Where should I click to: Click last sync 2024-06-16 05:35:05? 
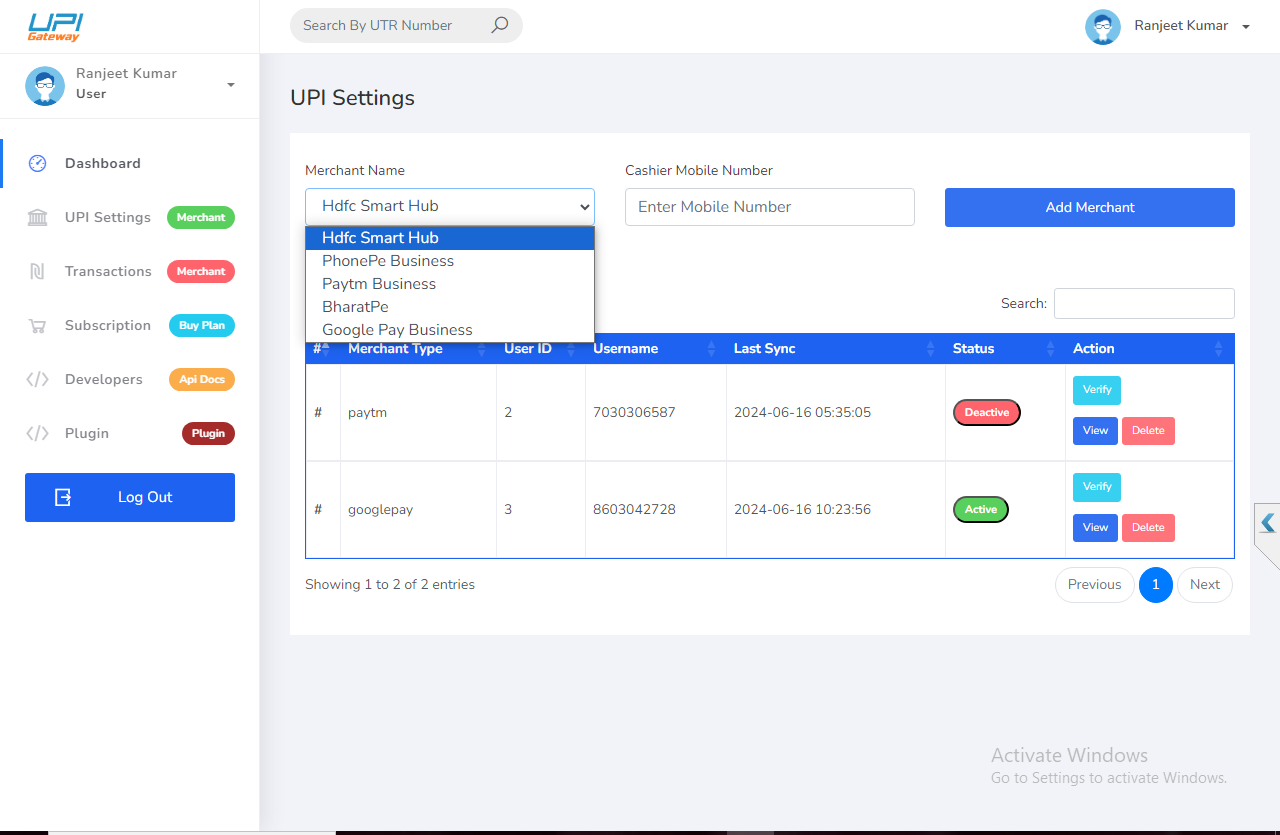pyautogui.click(x=802, y=412)
